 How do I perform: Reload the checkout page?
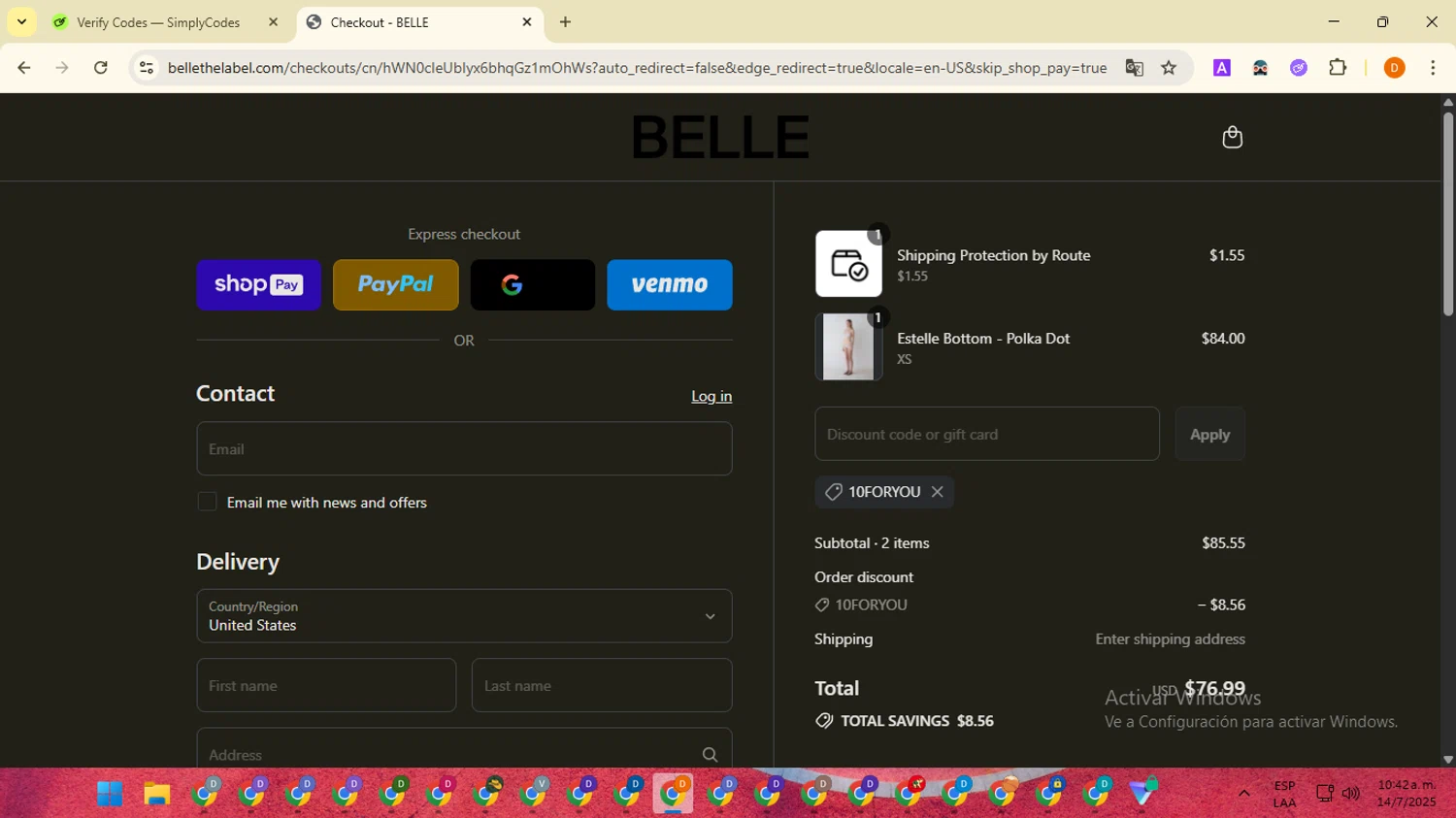click(x=100, y=68)
